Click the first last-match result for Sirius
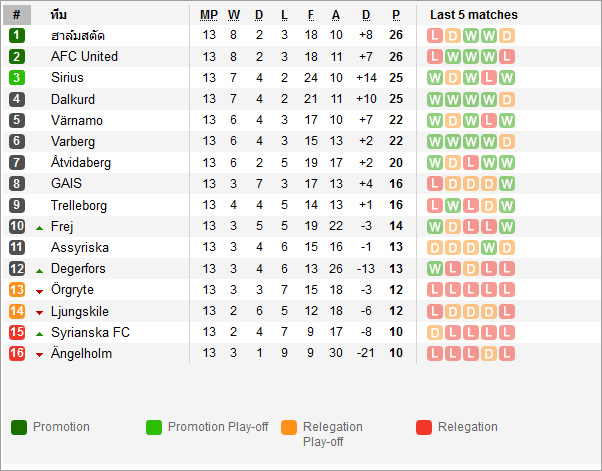The width and height of the screenshot is (602, 471). (435, 78)
